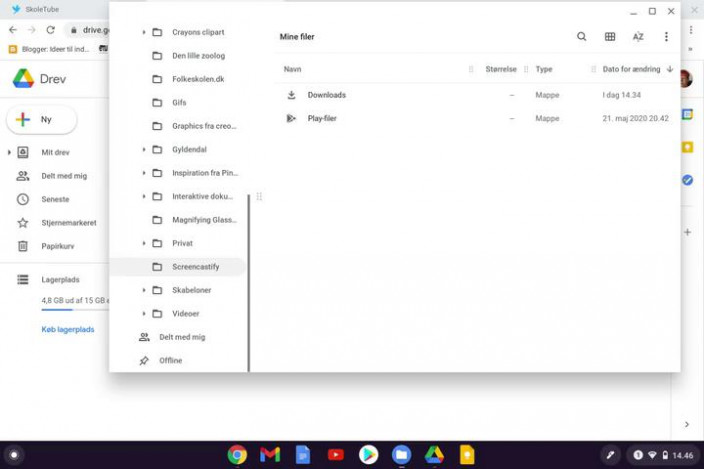Open Gmail from the shelf
This screenshot has height=469, width=704.
pyautogui.click(x=270, y=455)
